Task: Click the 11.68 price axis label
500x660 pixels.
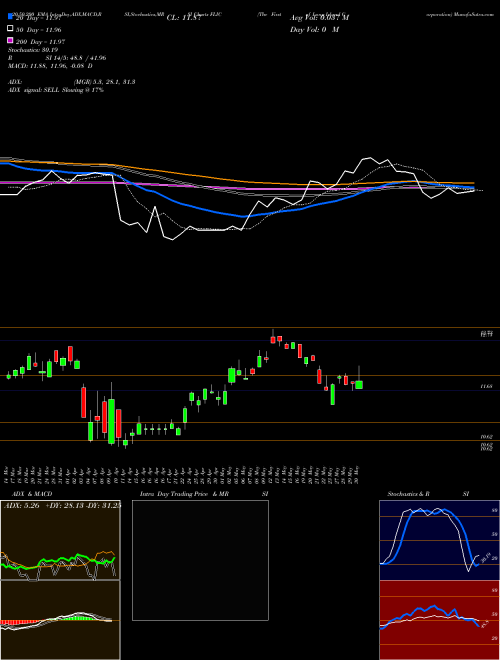Action: 487,386
